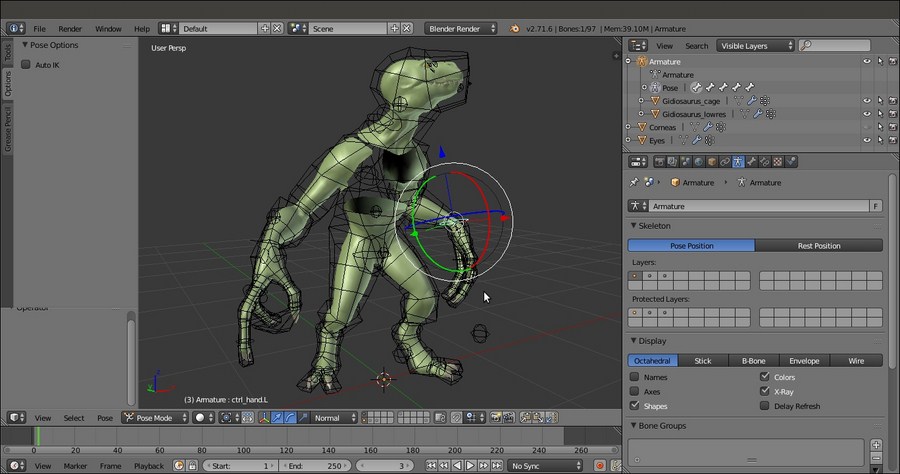The height and width of the screenshot is (474, 900).
Task: Open the Marker menu in timeline
Action: (x=75, y=466)
